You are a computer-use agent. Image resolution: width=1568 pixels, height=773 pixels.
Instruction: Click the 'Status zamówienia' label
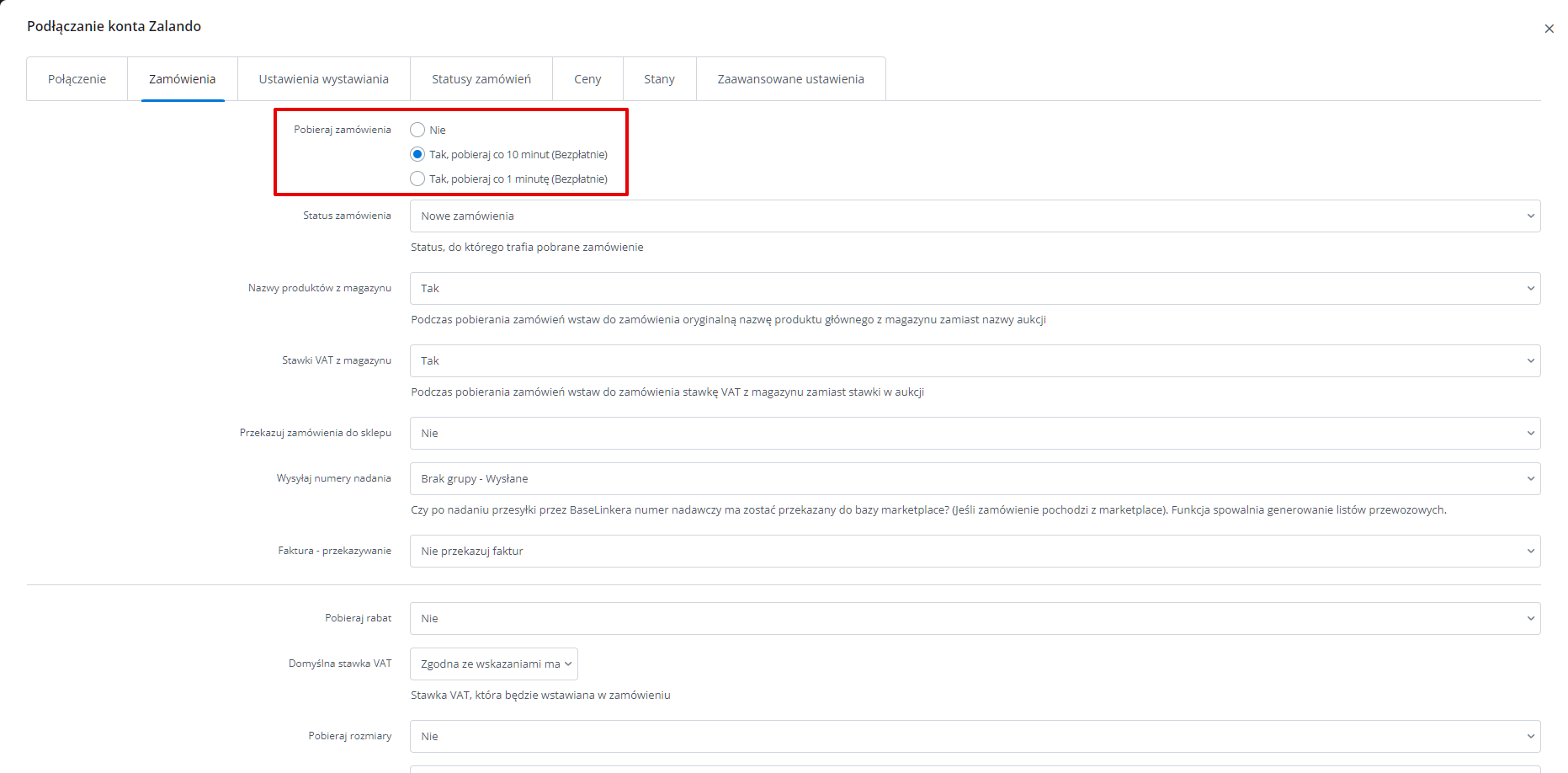tap(347, 216)
